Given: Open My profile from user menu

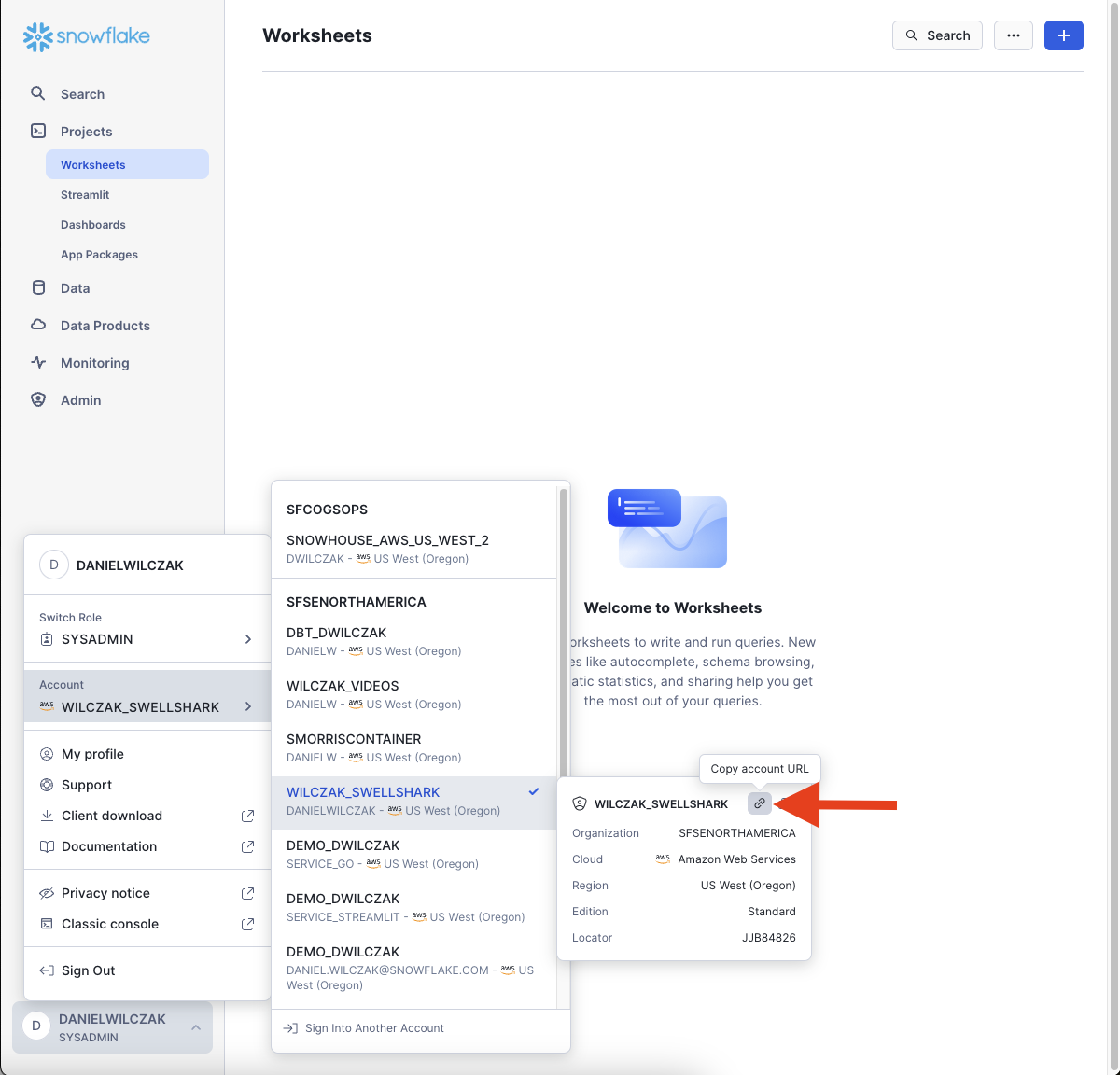Looking at the screenshot, I should [x=147, y=754].
